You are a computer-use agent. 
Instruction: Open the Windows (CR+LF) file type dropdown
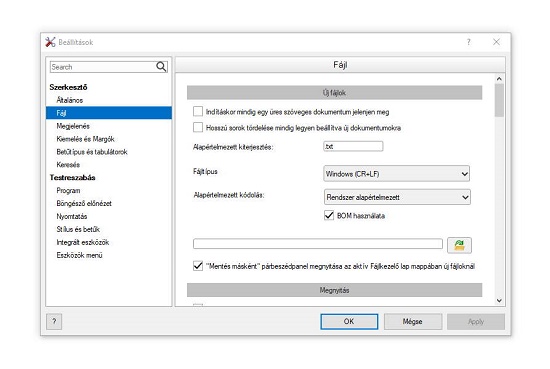[x=396, y=174]
